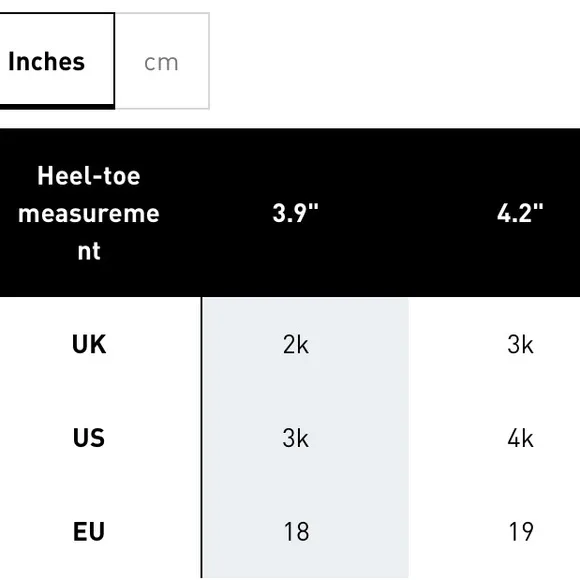Select EU size 19 cell
Viewport: 580px width, 580px height.
[521, 532]
